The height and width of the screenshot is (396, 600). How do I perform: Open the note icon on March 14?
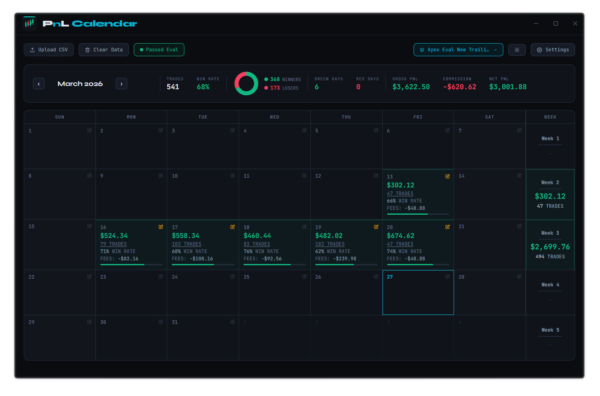point(519,176)
